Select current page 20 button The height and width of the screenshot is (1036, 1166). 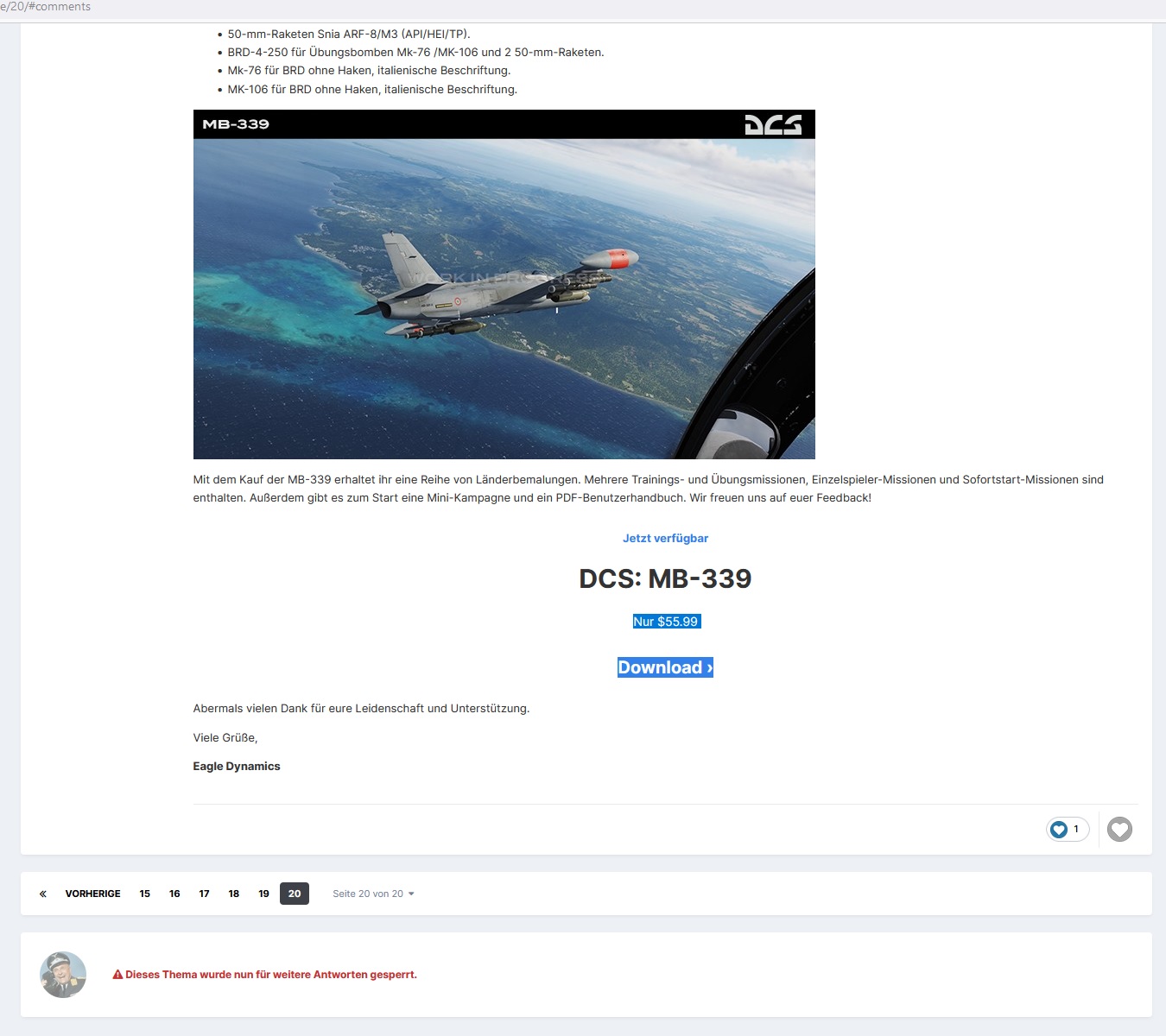295,894
